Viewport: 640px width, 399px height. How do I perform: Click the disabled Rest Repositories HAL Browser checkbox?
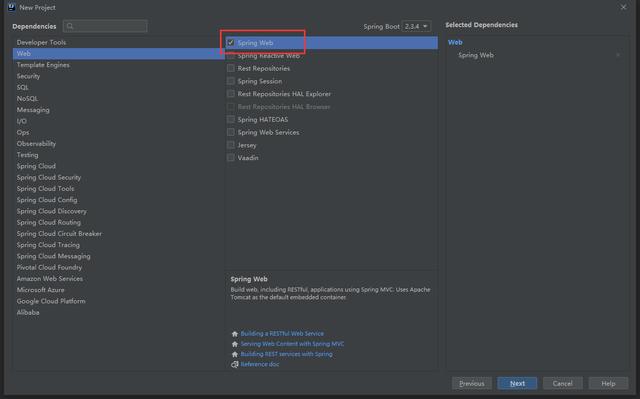tap(231, 106)
